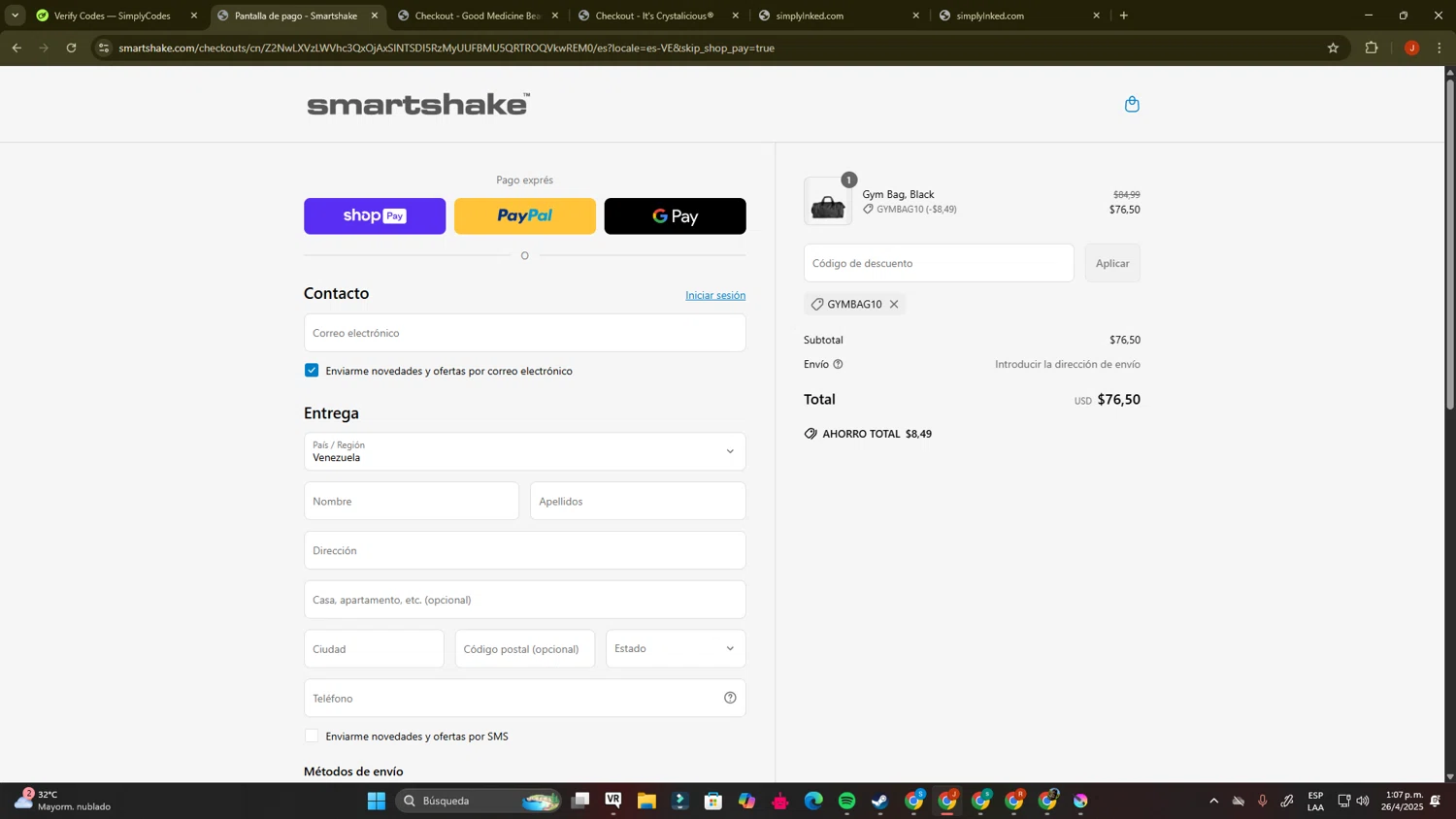Open the browser extensions puzzle icon

point(1372,48)
